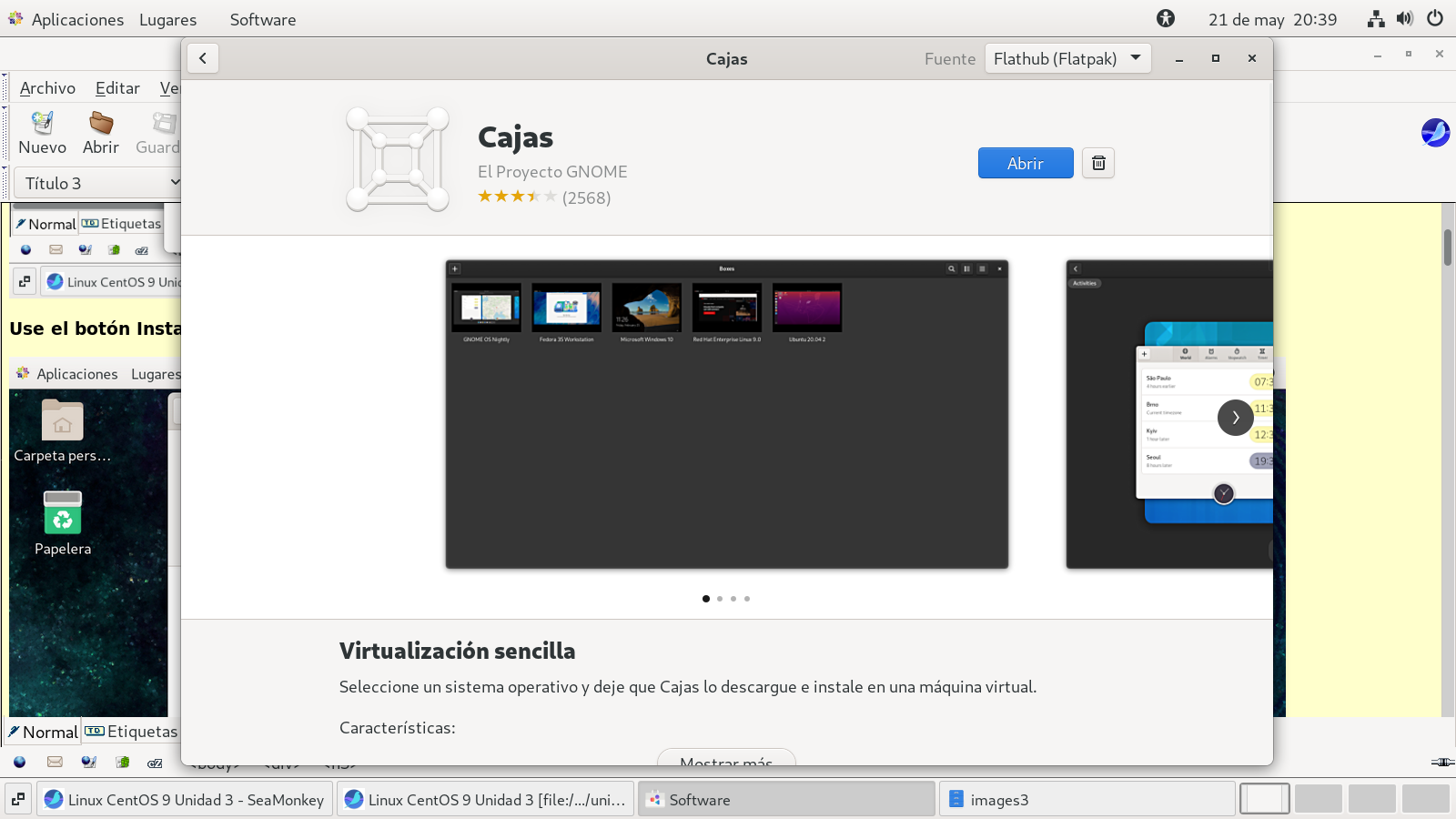The image size is (1456, 819).
Task: Click the SeaMonkey throbber logo icon
Action: pos(1435,133)
